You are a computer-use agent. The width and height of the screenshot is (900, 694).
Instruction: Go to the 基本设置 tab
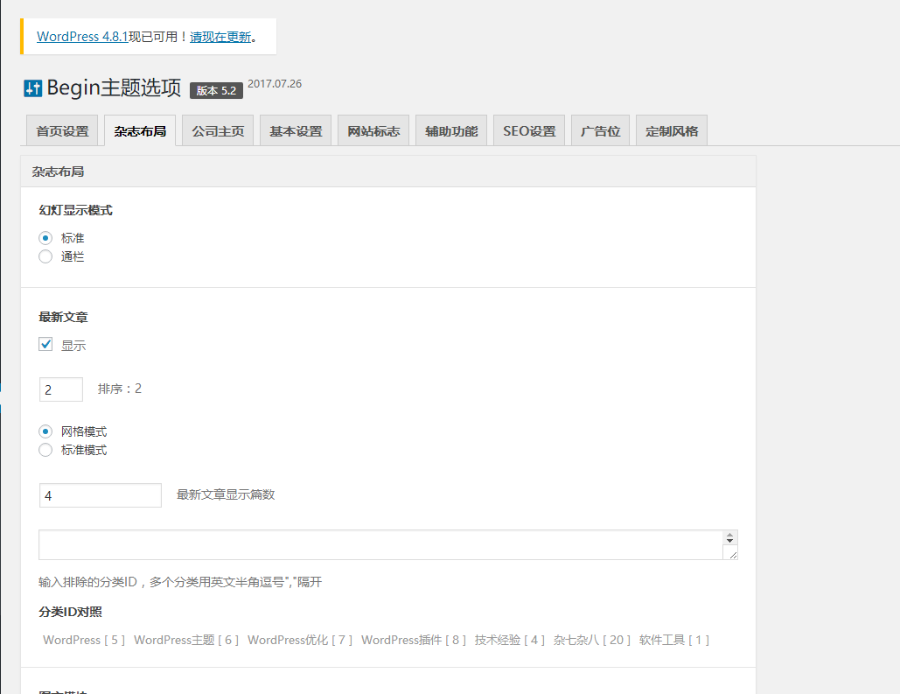click(296, 131)
